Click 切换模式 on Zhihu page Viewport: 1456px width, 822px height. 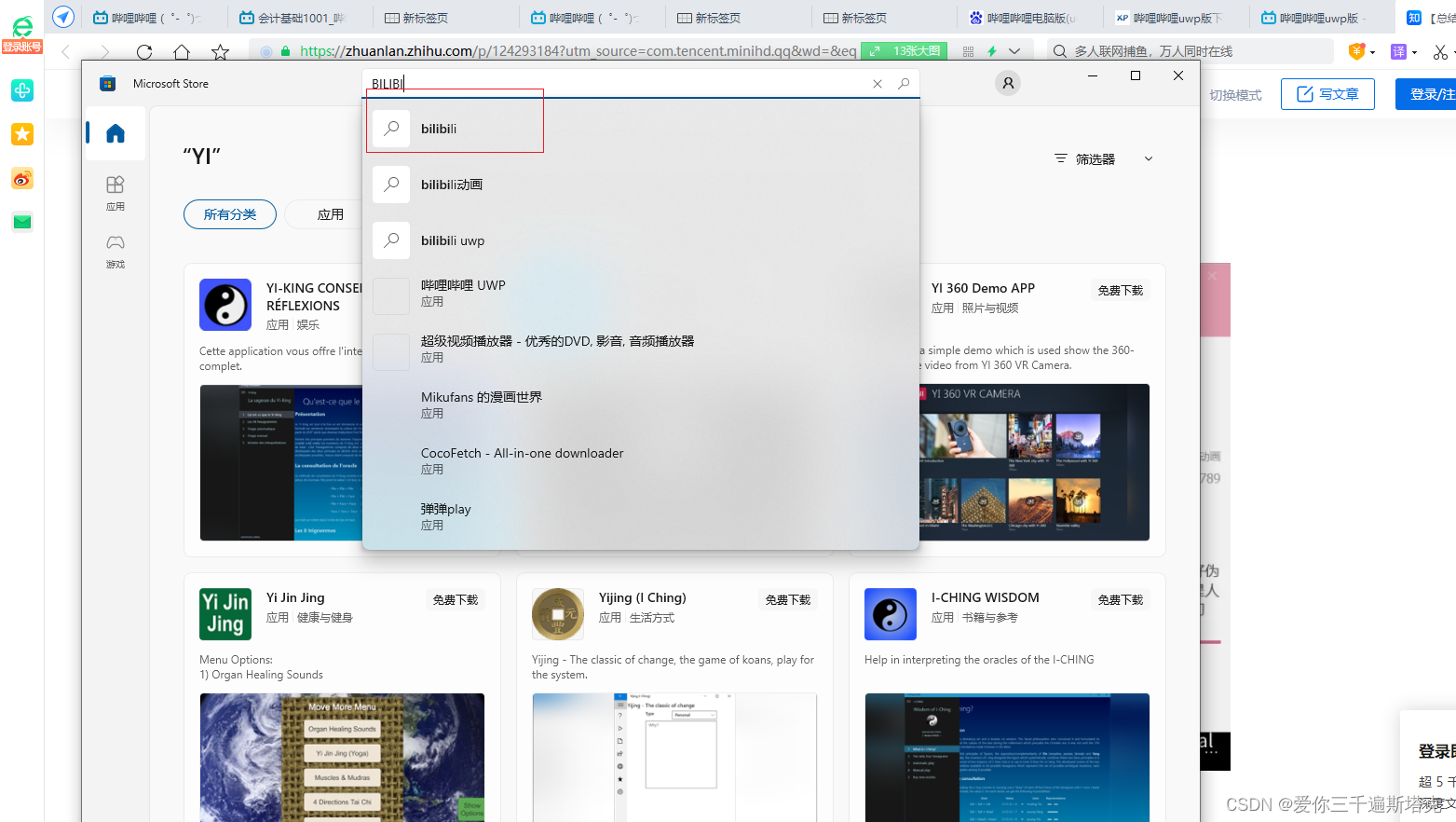click(1235, 95)
